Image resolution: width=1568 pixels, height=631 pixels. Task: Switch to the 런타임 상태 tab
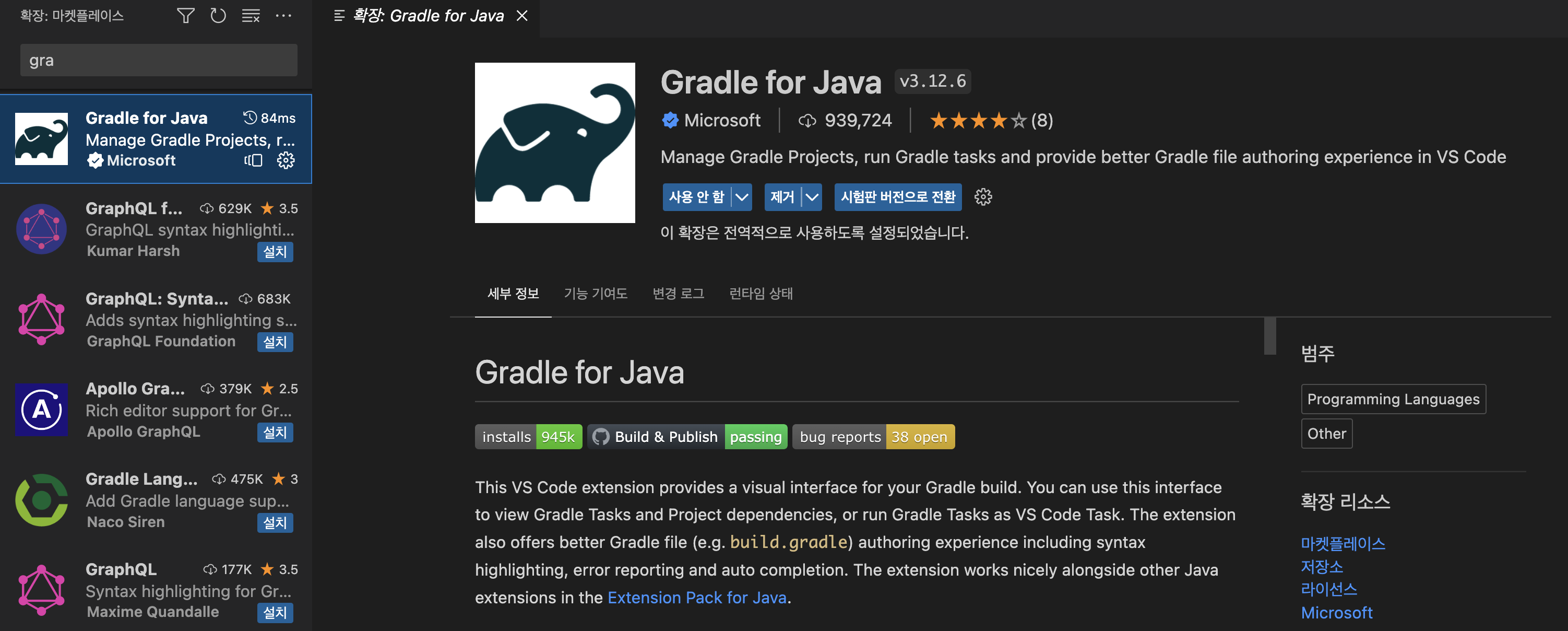pos(761,294)
